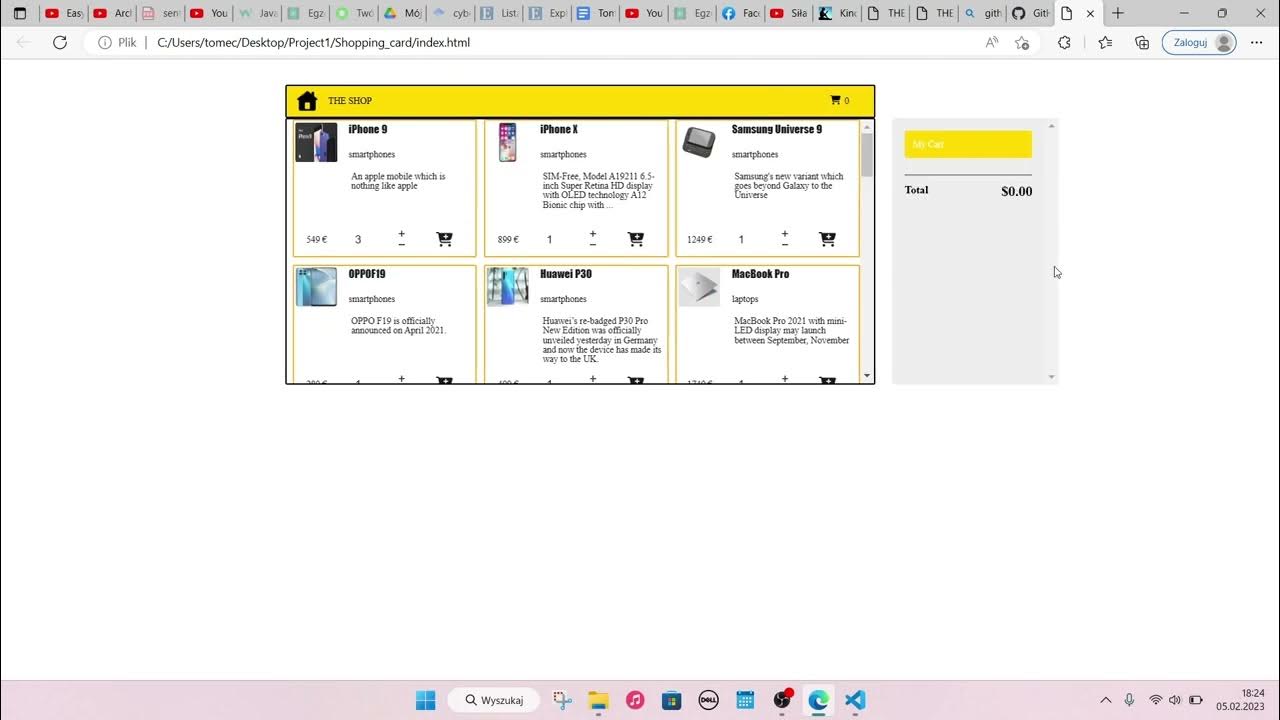
Task: Add iPhone 9 to cart
Action: (444, 239)
